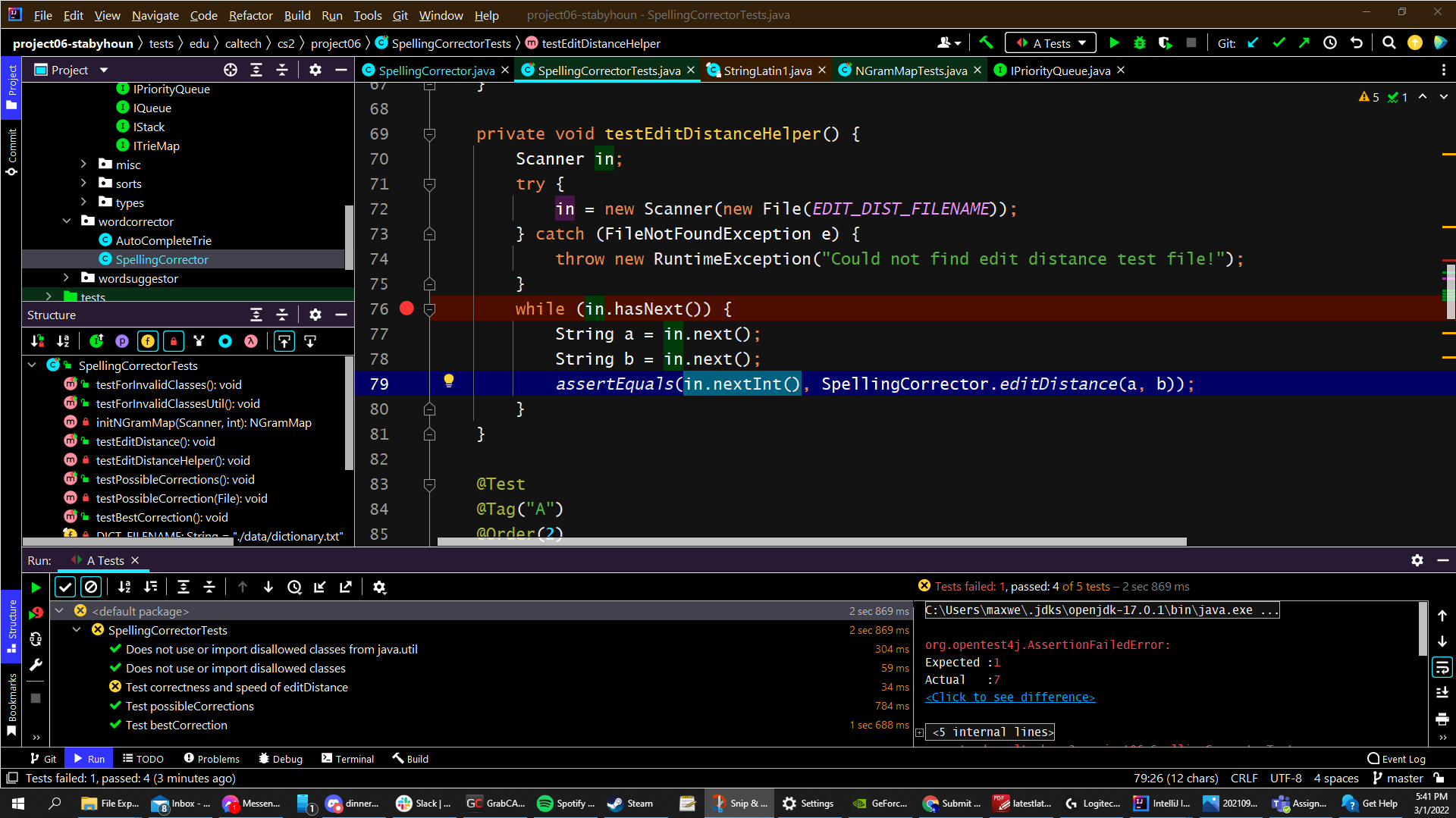Toggle the Show Ignored tests button
Image resolution: width=1456 pixels, height=818 pixels.
91,587
